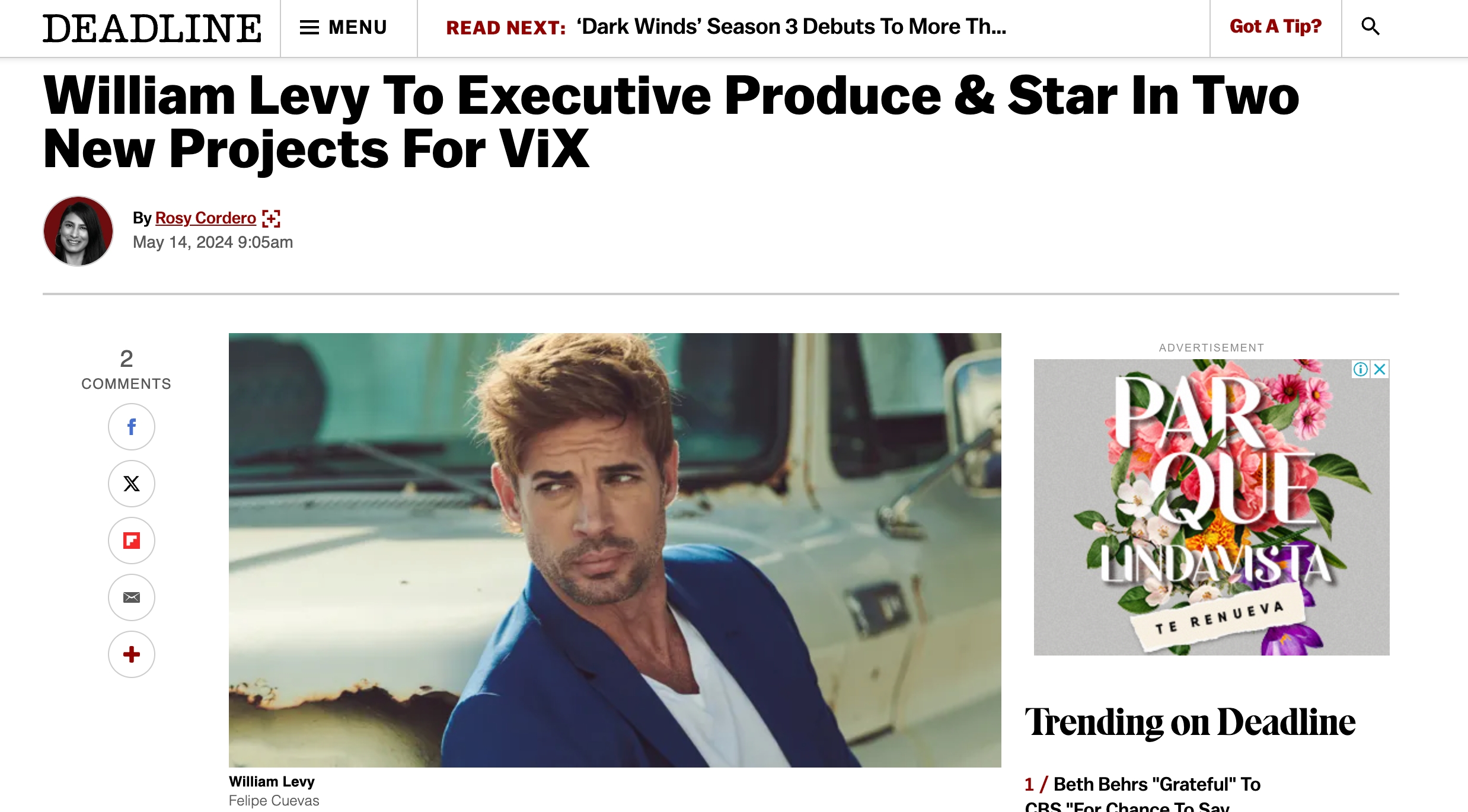1468x812 pixels.
Task: Show more sharing options plus icon
Action: (x=131, y=654)
